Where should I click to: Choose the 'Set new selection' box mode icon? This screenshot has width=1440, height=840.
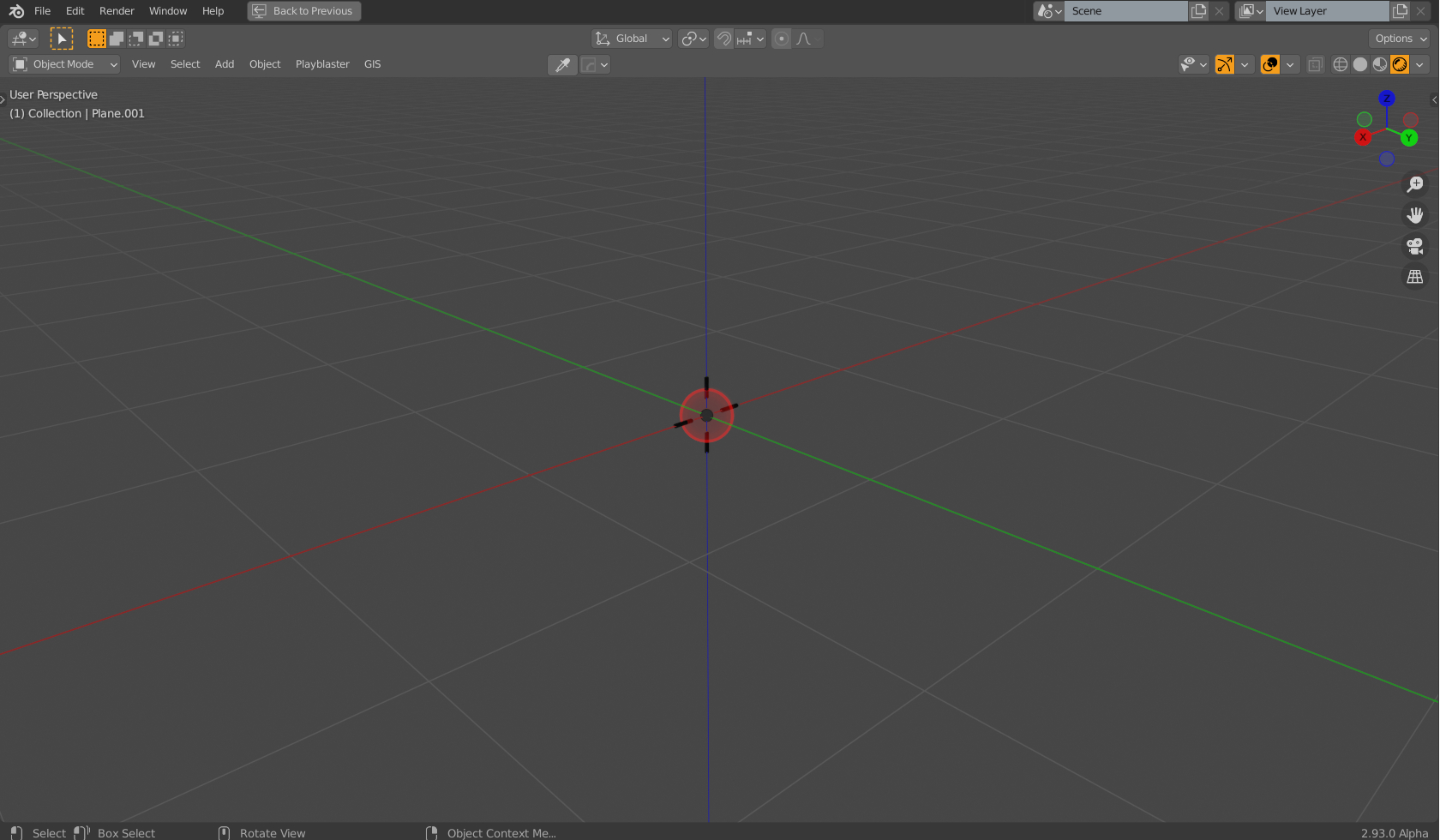tap(97, 39)
